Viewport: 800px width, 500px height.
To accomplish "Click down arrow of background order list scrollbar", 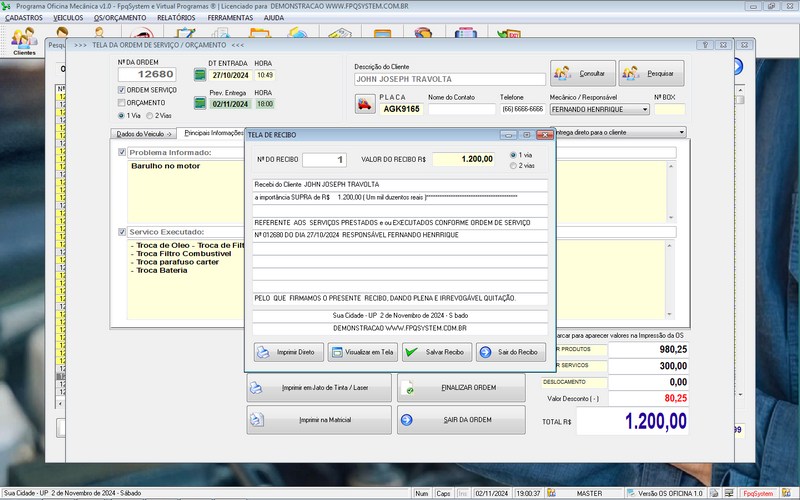I will [740, 394].
